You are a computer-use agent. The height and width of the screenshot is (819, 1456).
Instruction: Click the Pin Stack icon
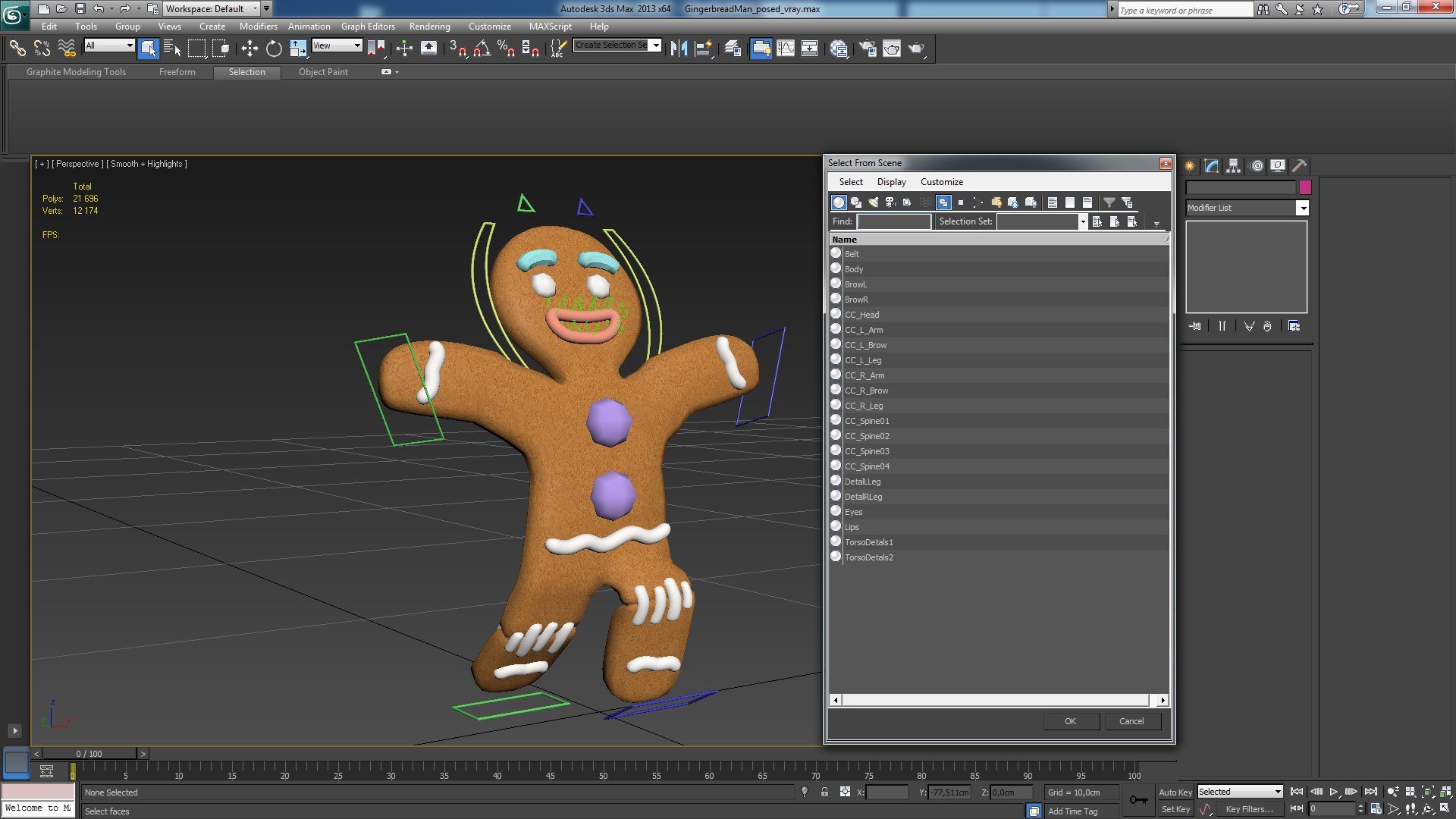coord(1195,326)
